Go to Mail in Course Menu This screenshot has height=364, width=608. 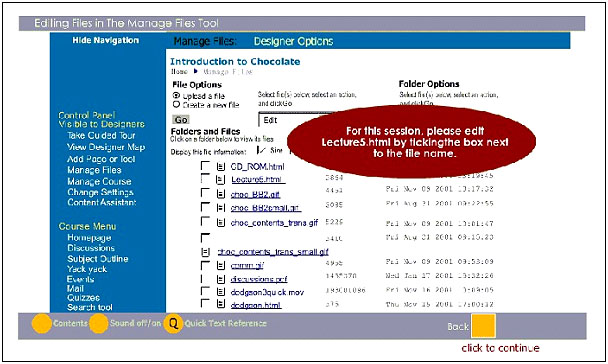[x=75, y=288]
